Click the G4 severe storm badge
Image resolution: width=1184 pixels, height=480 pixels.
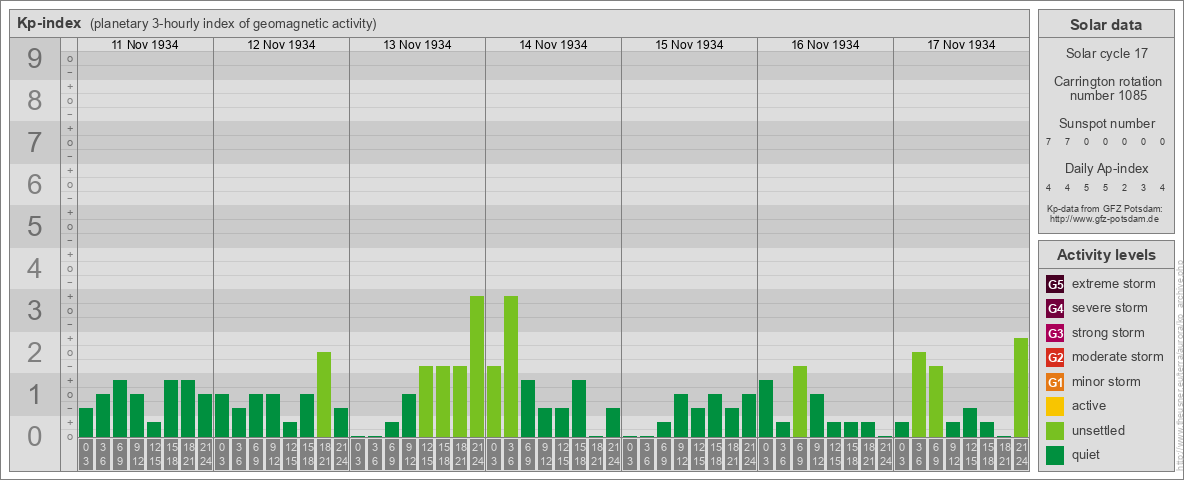click(1055, 309)
